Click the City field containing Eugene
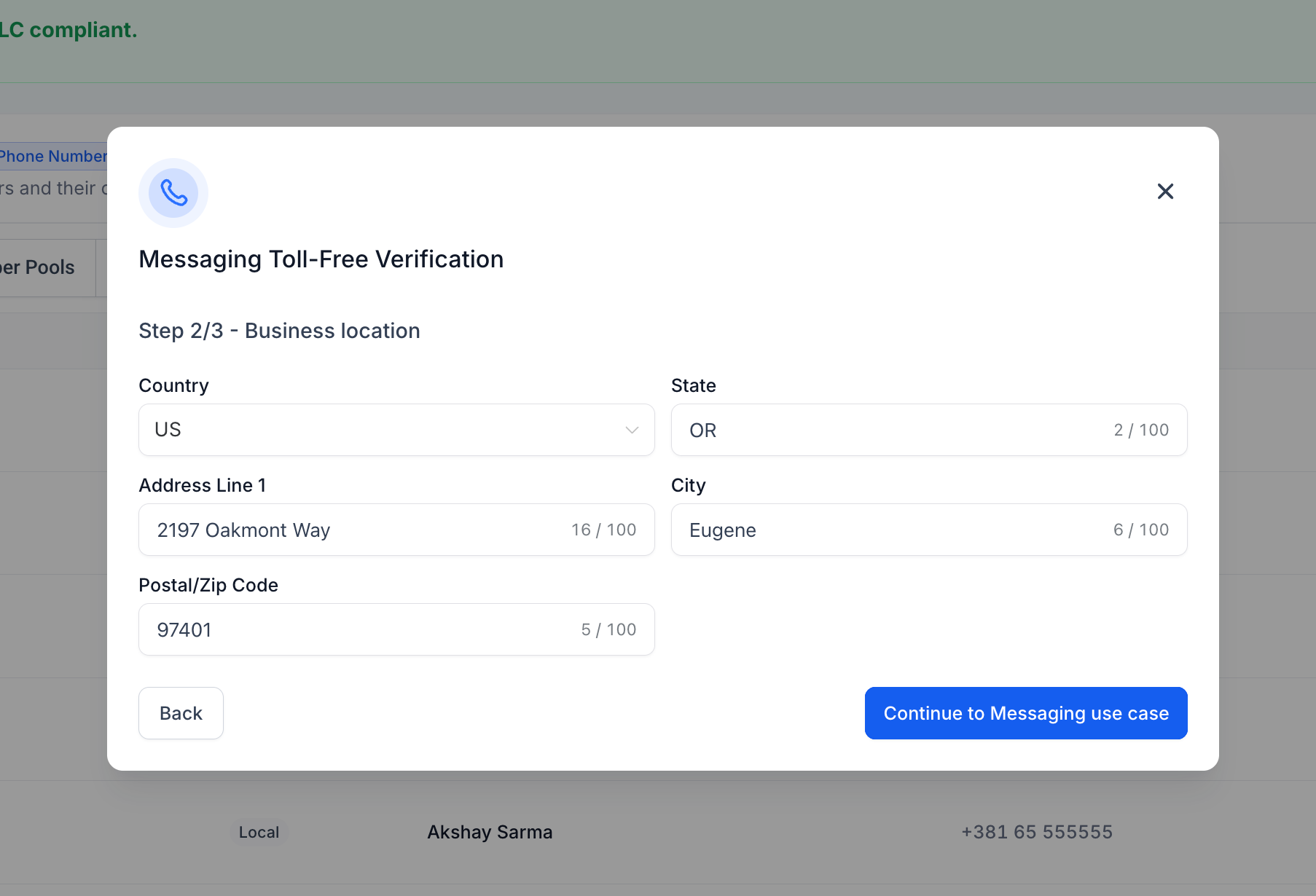 coord(889,530)
